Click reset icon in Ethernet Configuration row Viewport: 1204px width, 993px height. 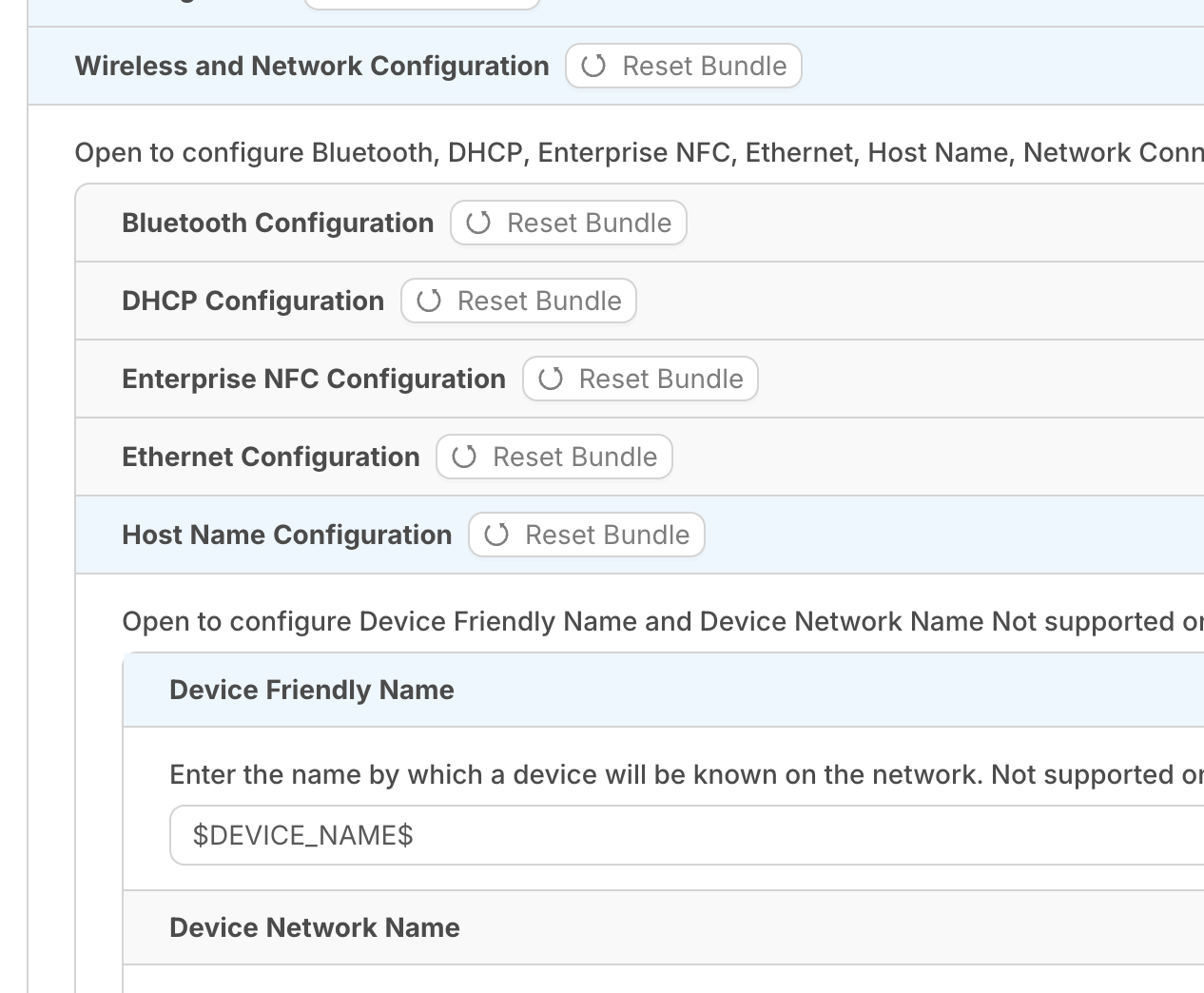click(464, 457)
